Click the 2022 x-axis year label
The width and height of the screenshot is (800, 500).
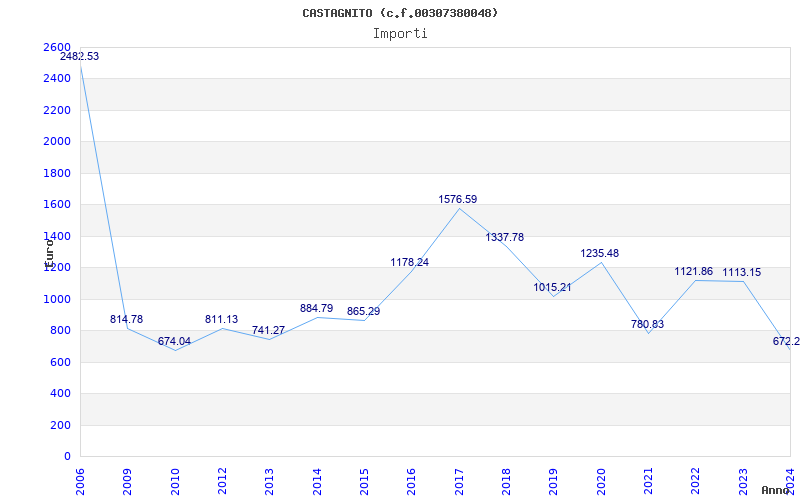[x=696, y=481]
